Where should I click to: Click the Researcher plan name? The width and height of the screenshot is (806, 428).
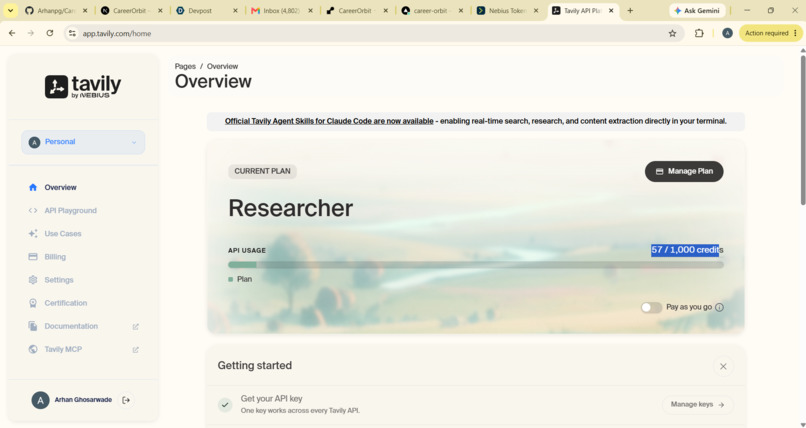pyautogui.click(x=290, y=209)
